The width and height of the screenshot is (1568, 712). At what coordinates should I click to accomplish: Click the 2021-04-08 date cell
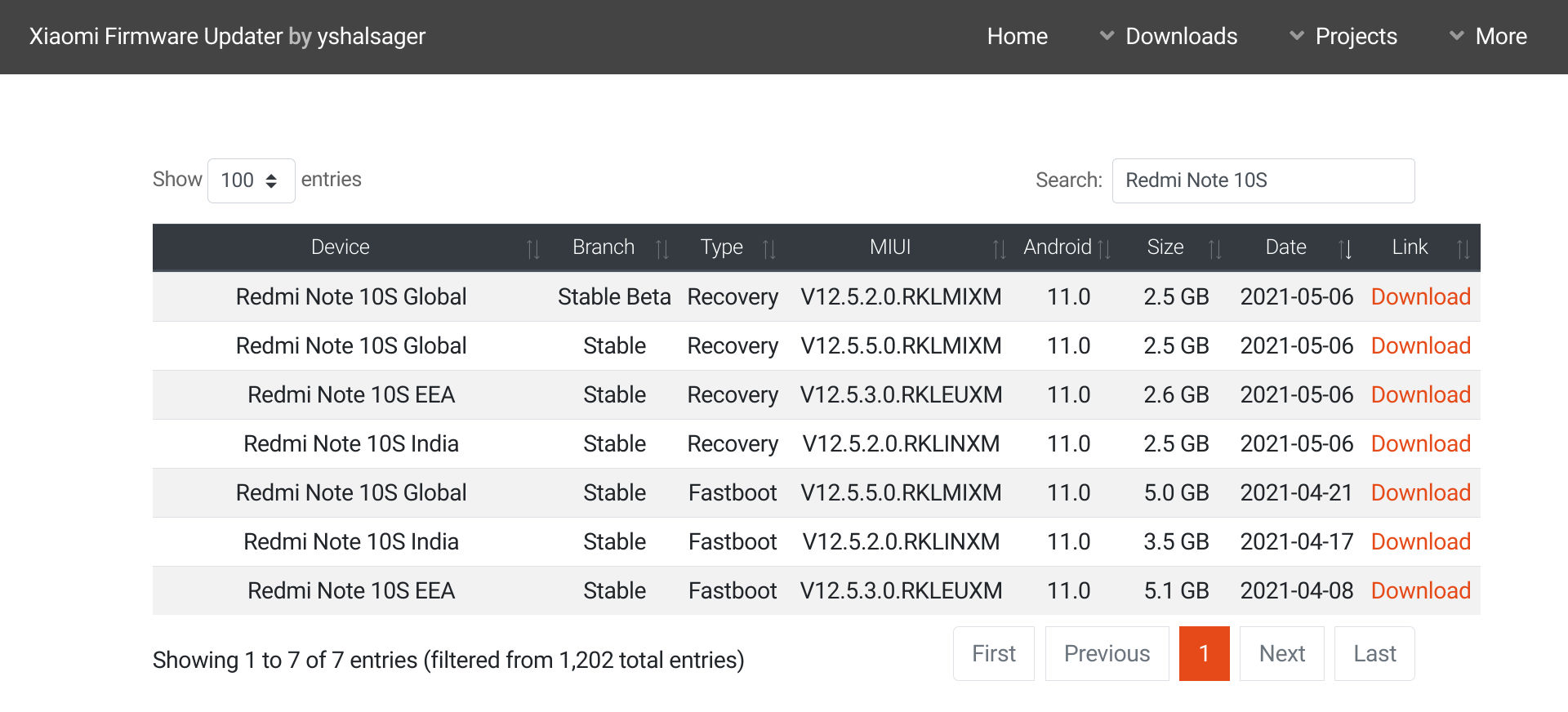pos(1297,591)
